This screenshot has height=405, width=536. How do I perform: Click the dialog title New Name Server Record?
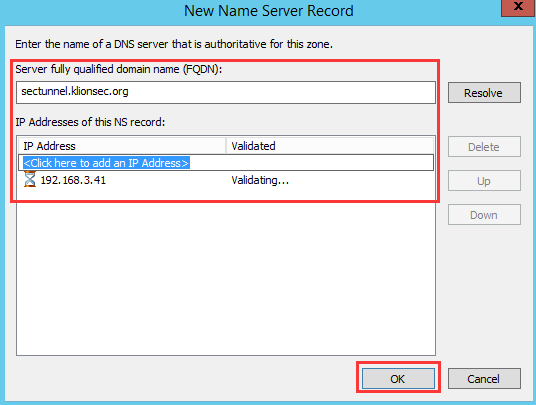[269, 11]
